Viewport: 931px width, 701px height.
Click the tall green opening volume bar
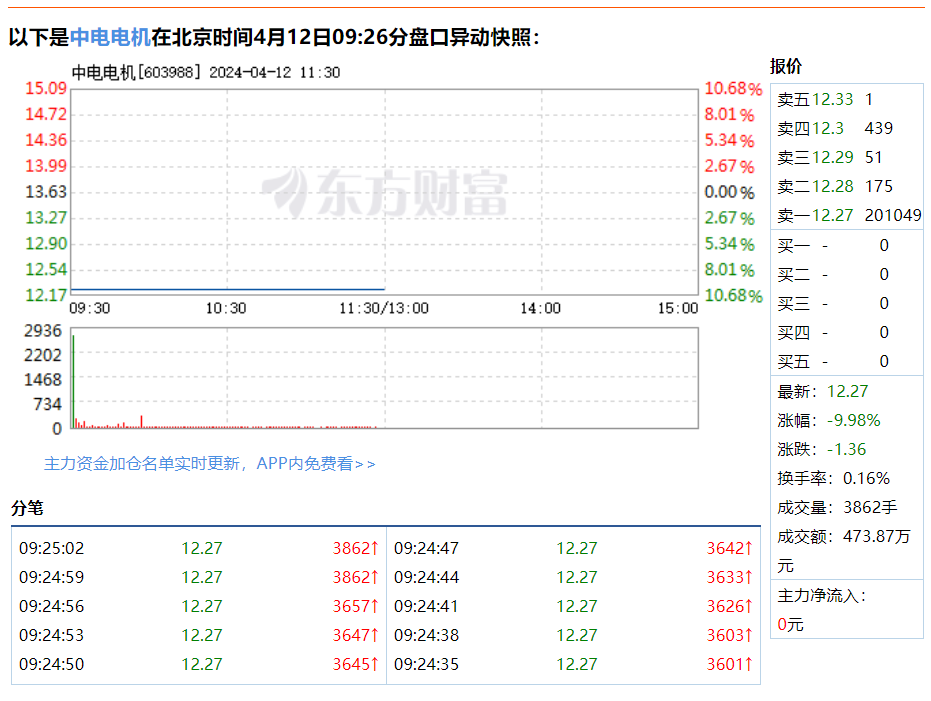tap(73, 382)
